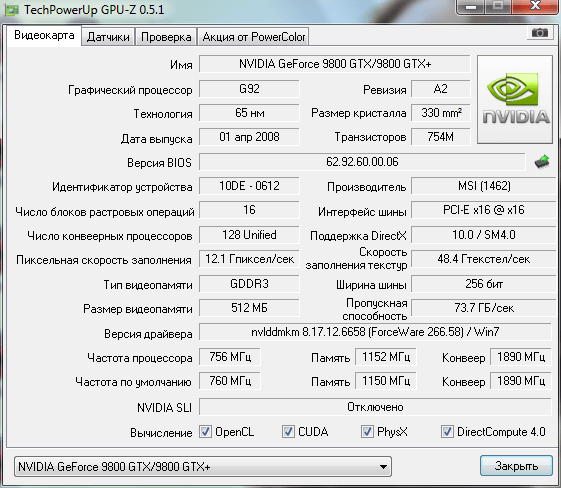Click texture fillrate 48.4 Гтекстел/сек
This screenshot has height=488, width=561.
click(484, 259)
